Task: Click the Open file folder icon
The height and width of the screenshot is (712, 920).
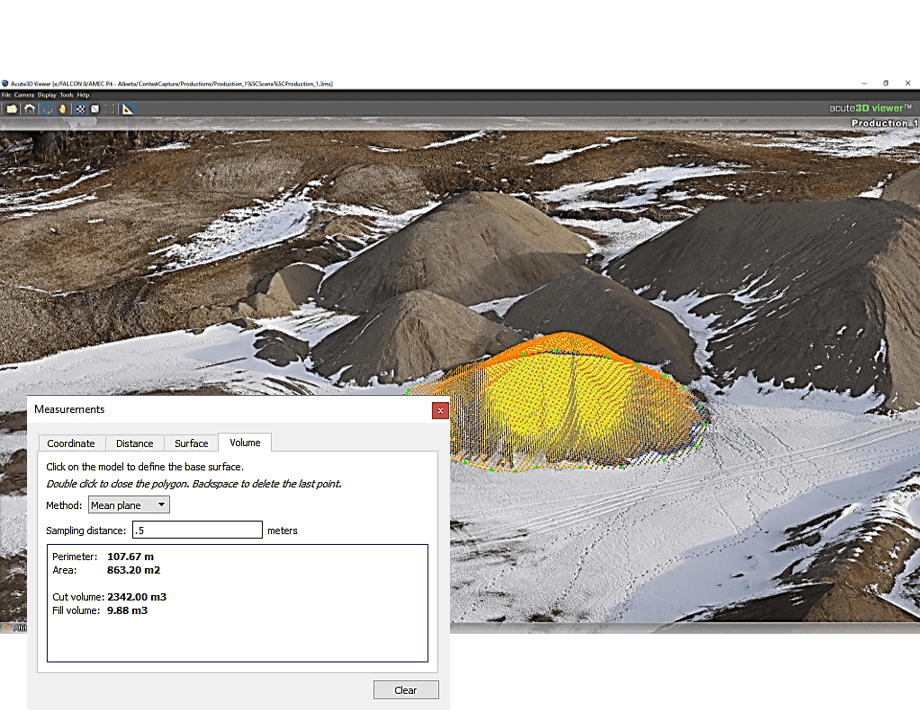Action: 11,108
